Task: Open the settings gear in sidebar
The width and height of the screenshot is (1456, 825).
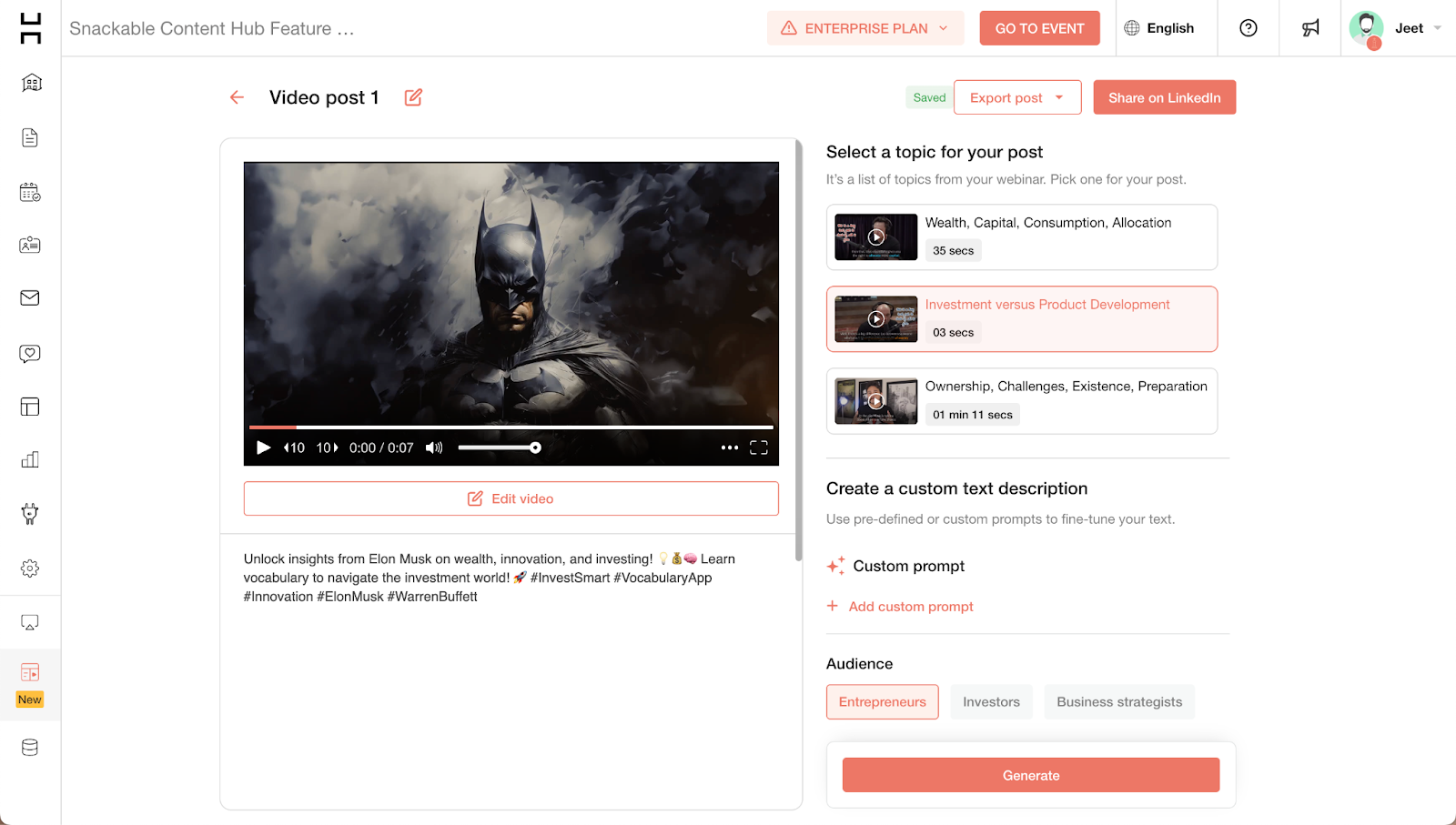Action: tap(30, 568)
